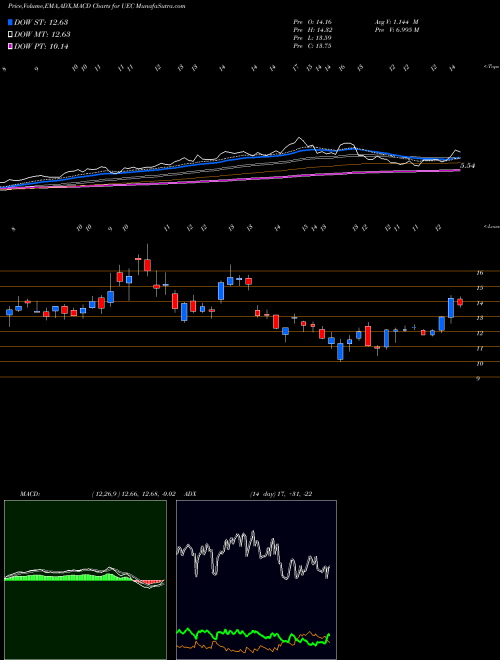Click the '<Lows' label at right edge
This screenshot has width=500, height=660.
click(491, 226)
